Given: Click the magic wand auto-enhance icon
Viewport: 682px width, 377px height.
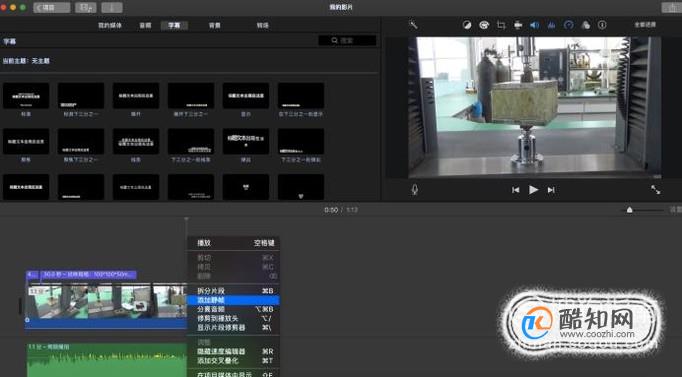Looking at the screenshot, I should 413,25.
